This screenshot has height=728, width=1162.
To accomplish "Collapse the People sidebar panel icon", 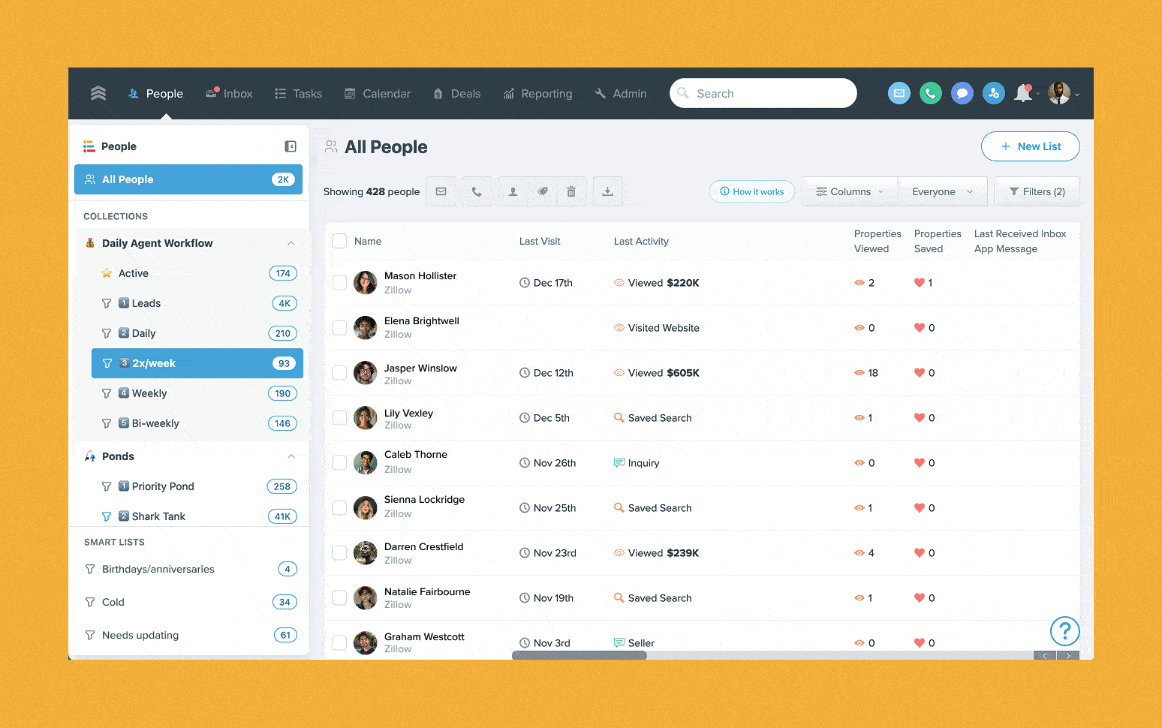I will click(291, 146).
